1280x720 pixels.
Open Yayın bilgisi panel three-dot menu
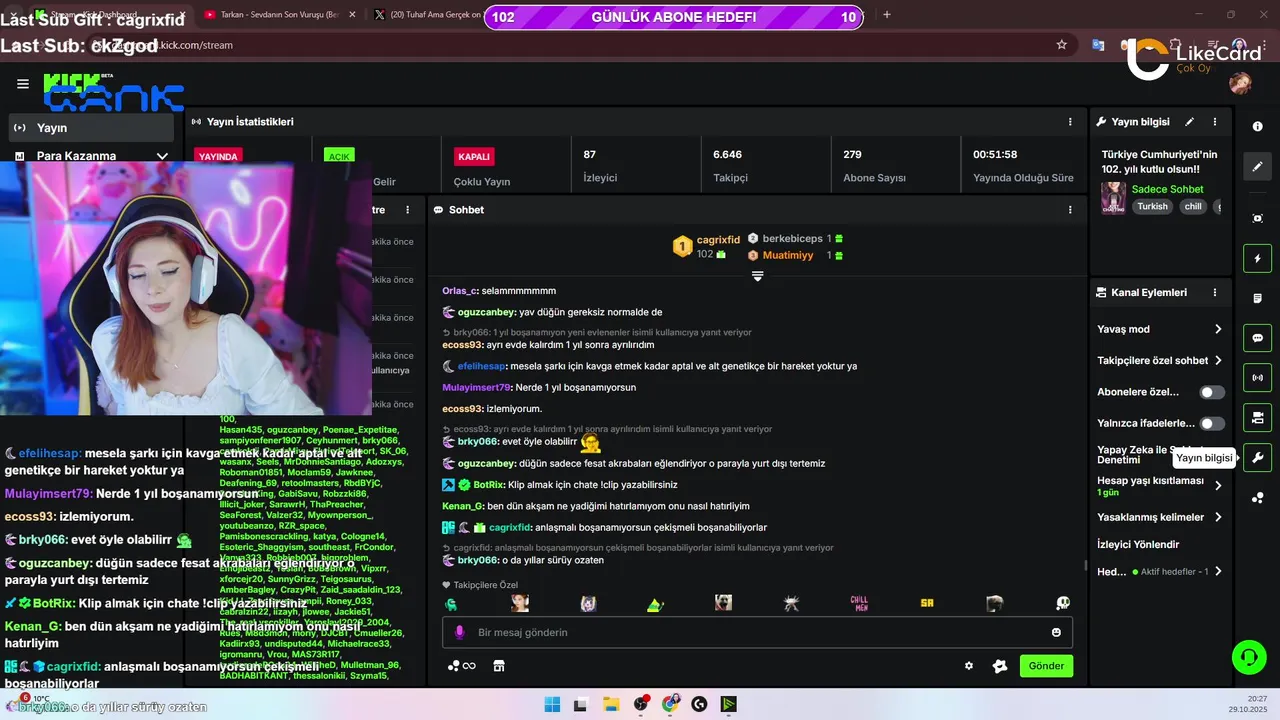click(1215, 122)
